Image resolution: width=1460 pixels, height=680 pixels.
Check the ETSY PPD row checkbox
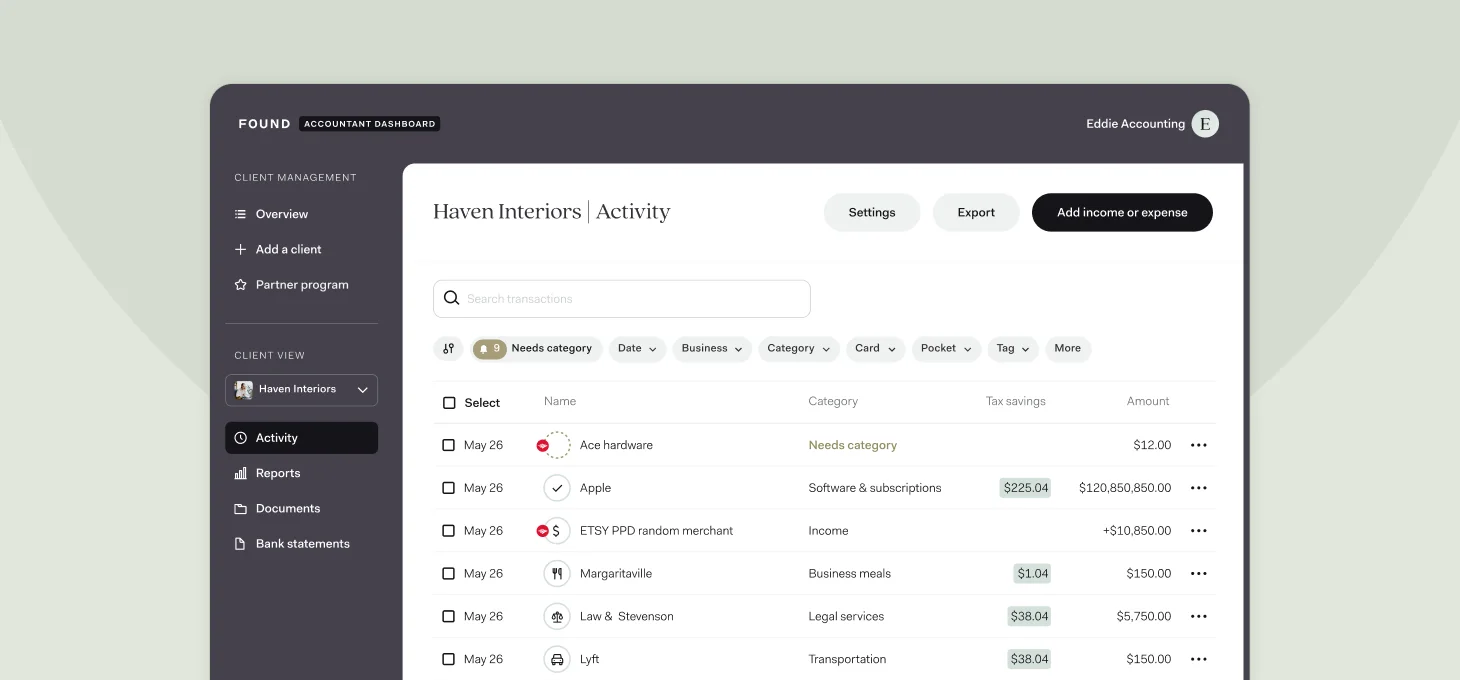tap(449, 531)
